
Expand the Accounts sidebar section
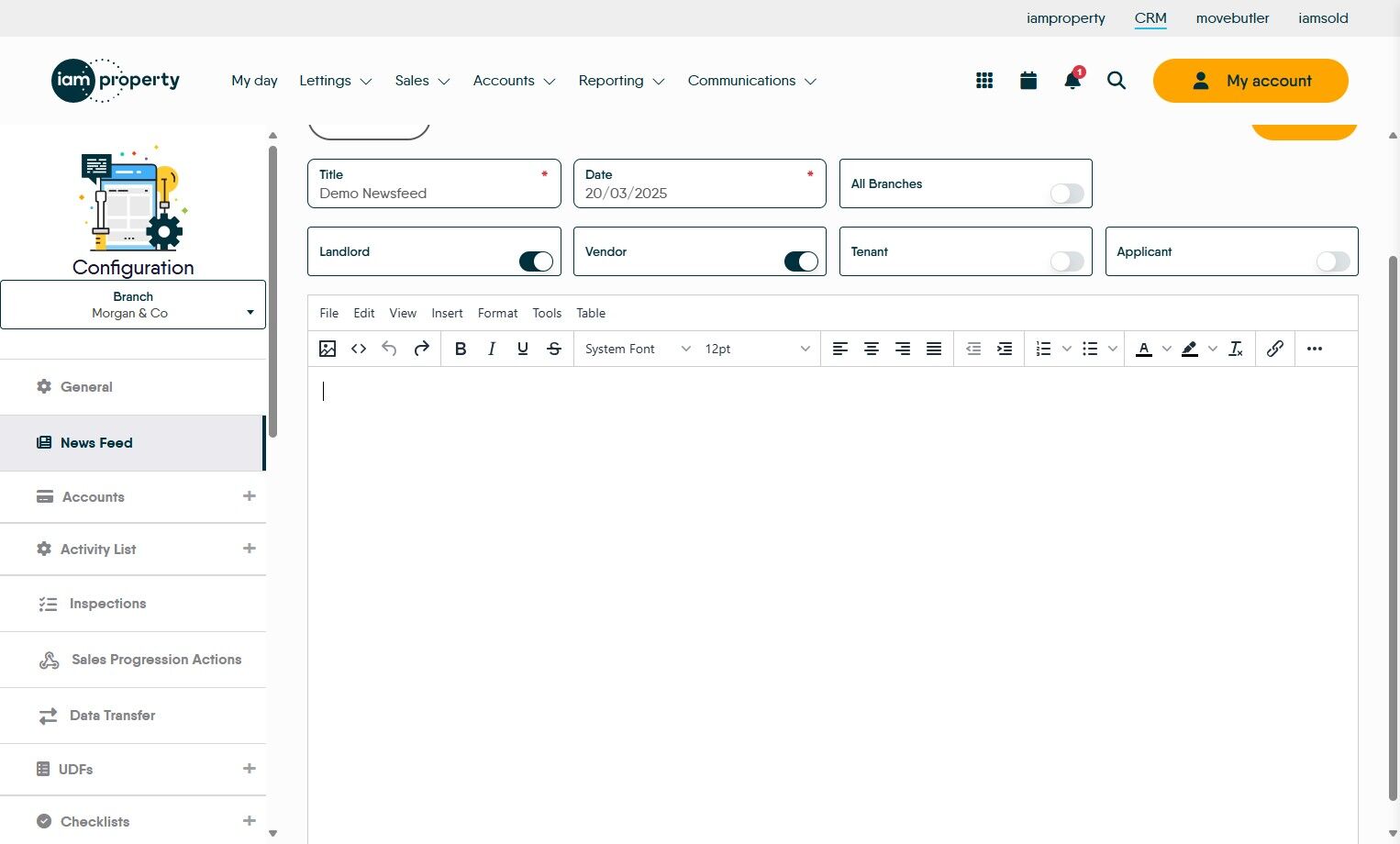249,496
